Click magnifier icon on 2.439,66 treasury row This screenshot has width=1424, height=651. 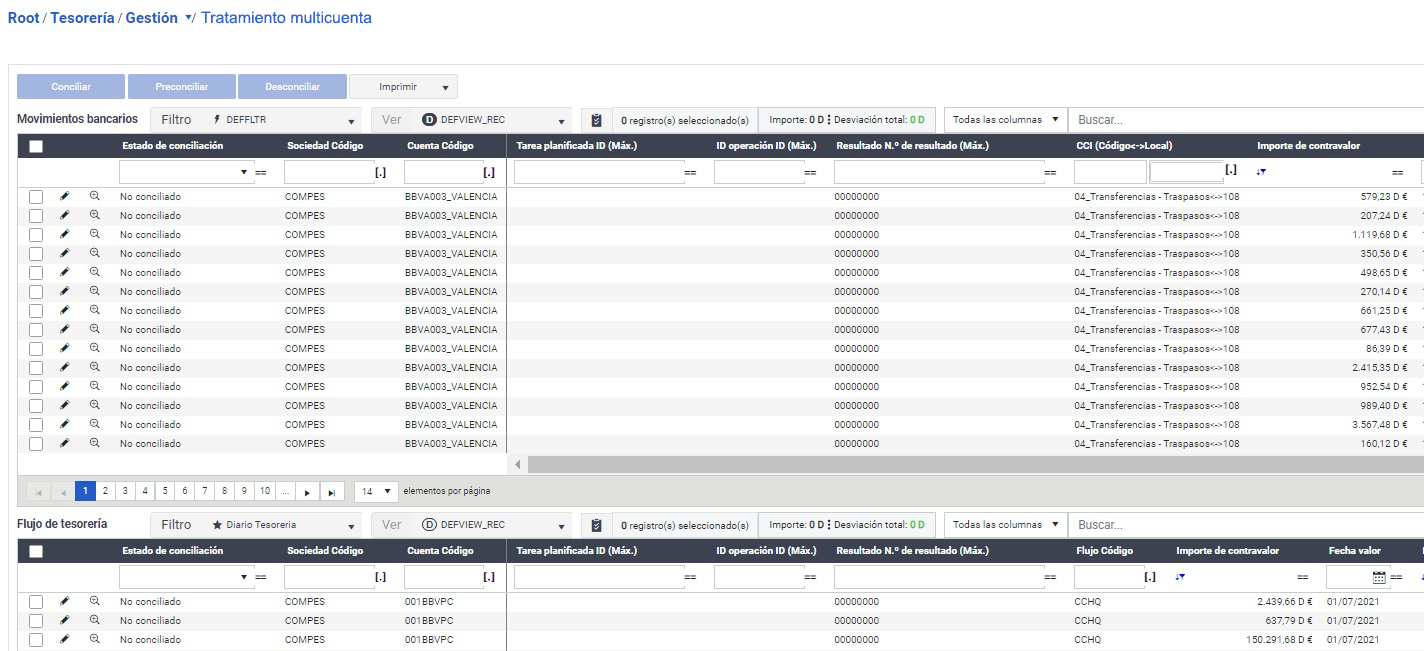pos(95,601)
